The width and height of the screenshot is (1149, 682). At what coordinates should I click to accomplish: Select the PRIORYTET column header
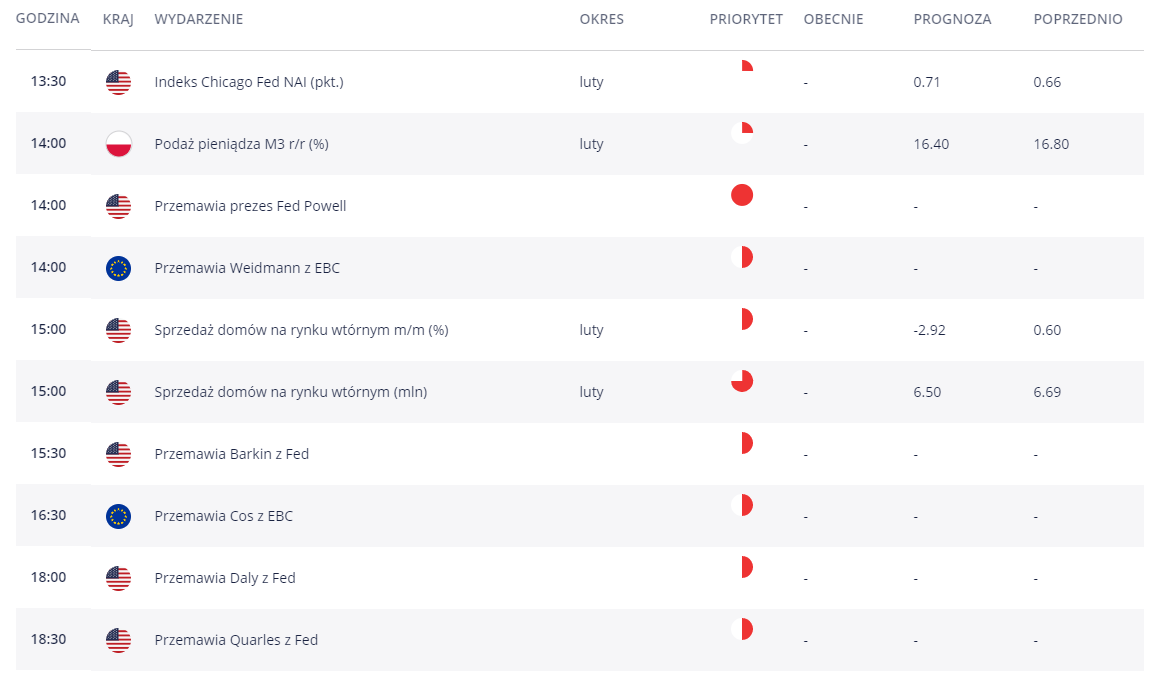point(746,19)
